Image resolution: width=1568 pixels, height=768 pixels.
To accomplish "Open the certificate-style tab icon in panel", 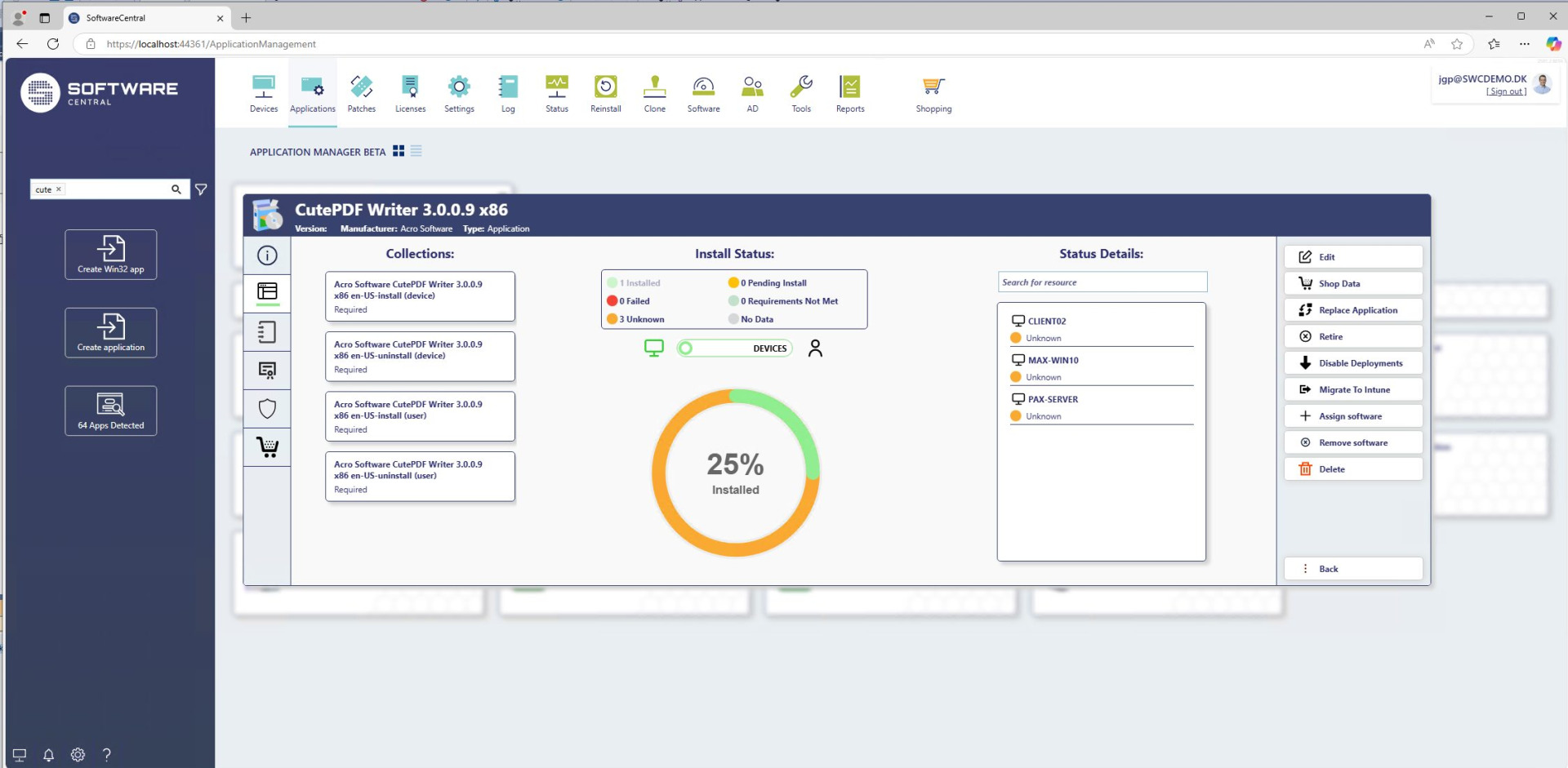I will pos(267,371).
